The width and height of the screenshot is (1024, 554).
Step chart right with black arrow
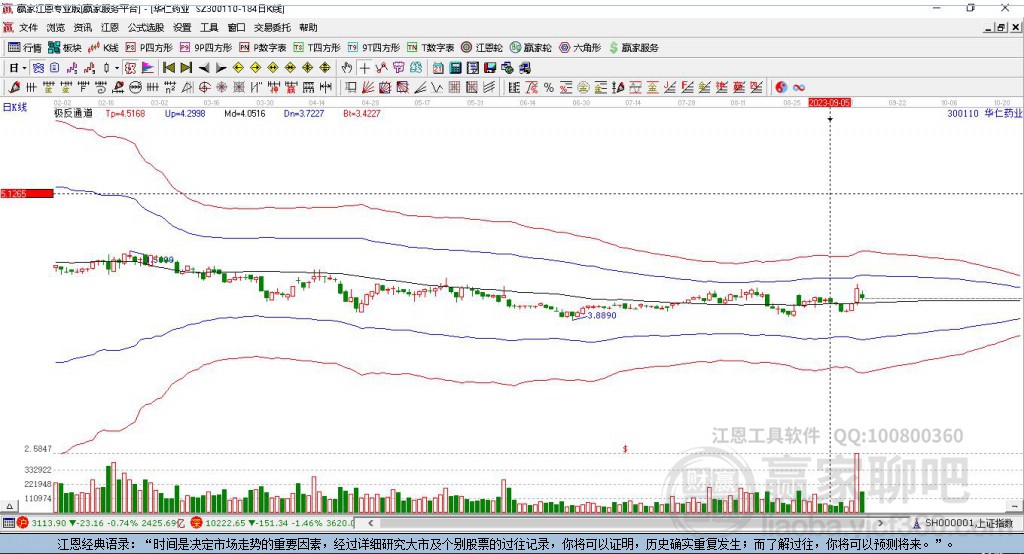[x=221, y=68]
